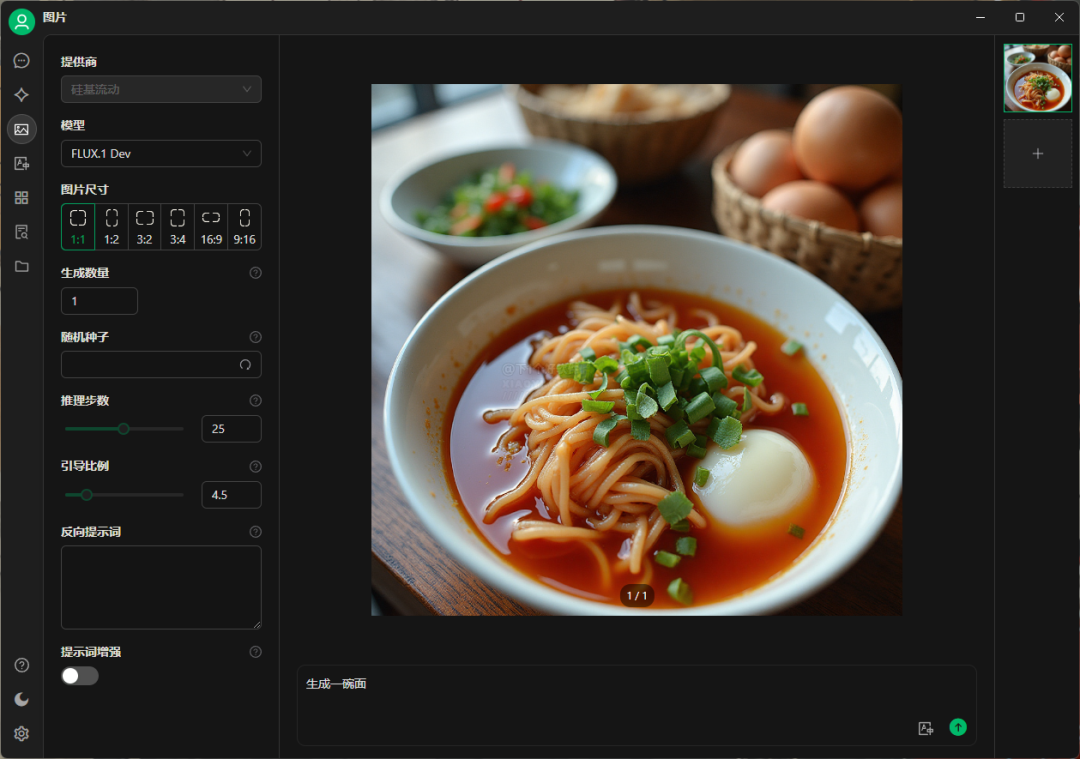
Task: Select the 9:16 aspect ratio option
Action: (244, 227)
